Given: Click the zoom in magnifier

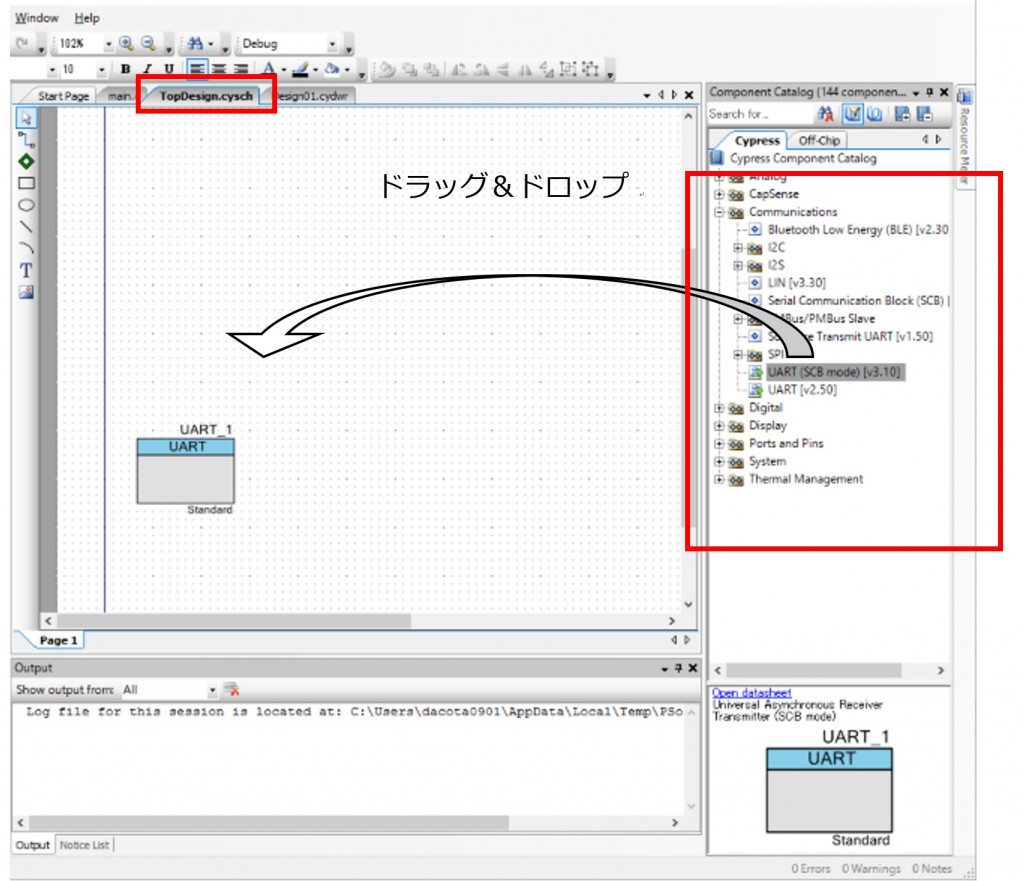Looking at the screenshot, I should [x=127, y=43].
